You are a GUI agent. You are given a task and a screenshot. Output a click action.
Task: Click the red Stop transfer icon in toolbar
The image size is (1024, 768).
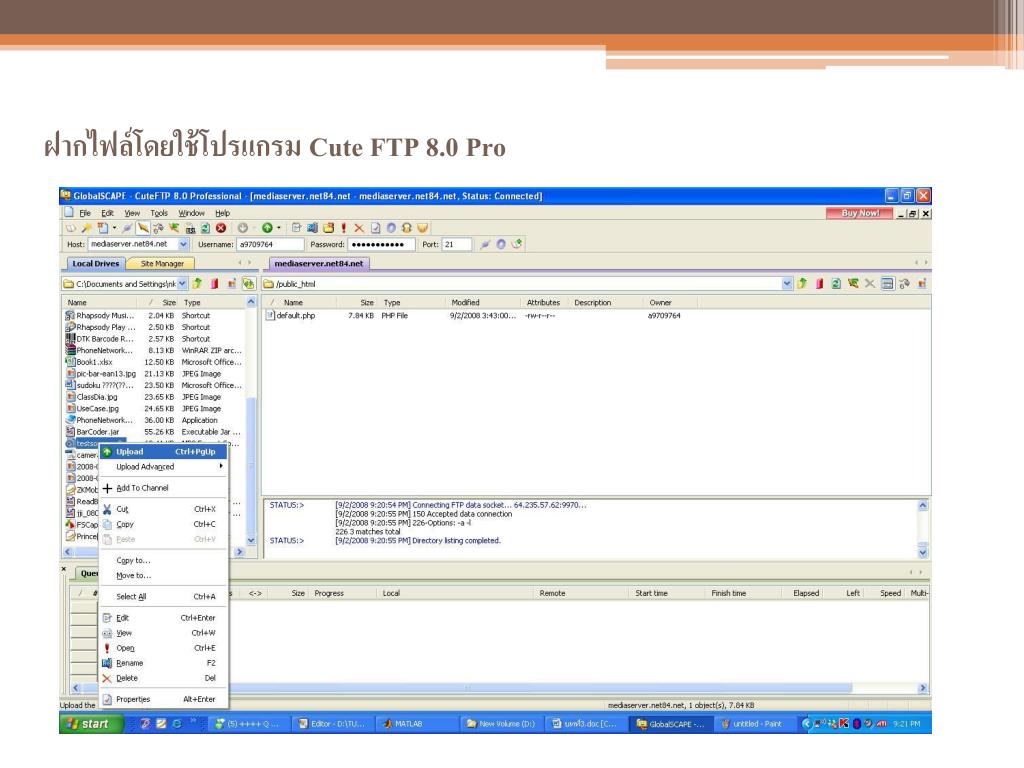pyautogui.click(x=221, y=228)
